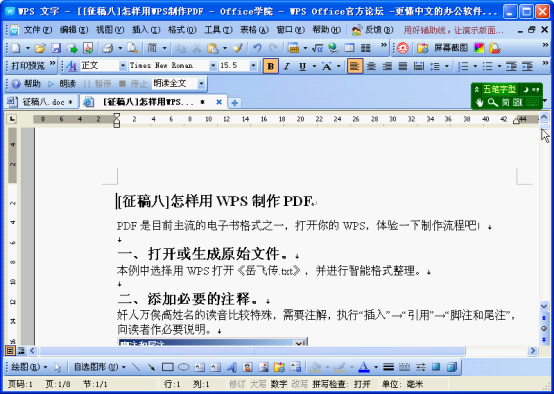This screenshot has width=554, height=394.
Task: Open print preview magnifier icon
Action: pyautogui.click(x=132, y=48)
